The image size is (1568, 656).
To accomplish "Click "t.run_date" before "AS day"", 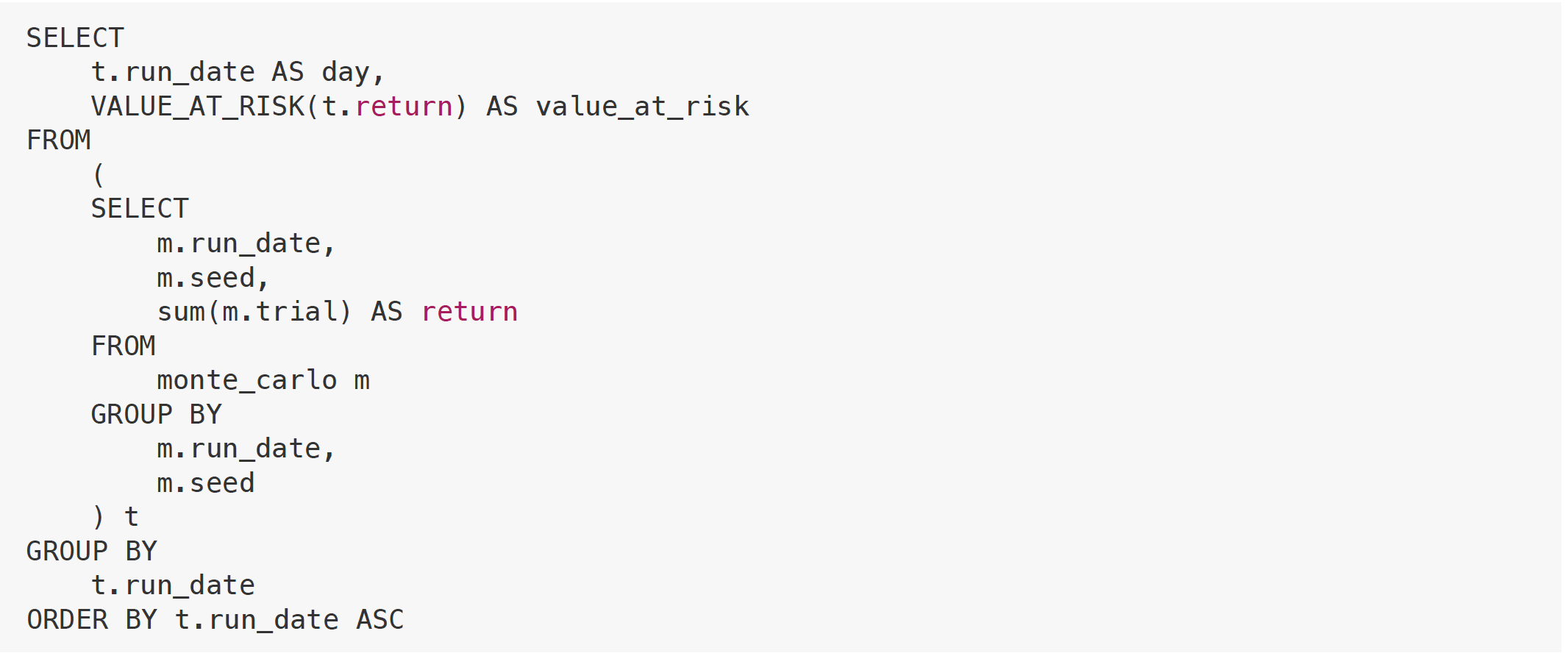I will pyautogui.click(x=173, y=72).
